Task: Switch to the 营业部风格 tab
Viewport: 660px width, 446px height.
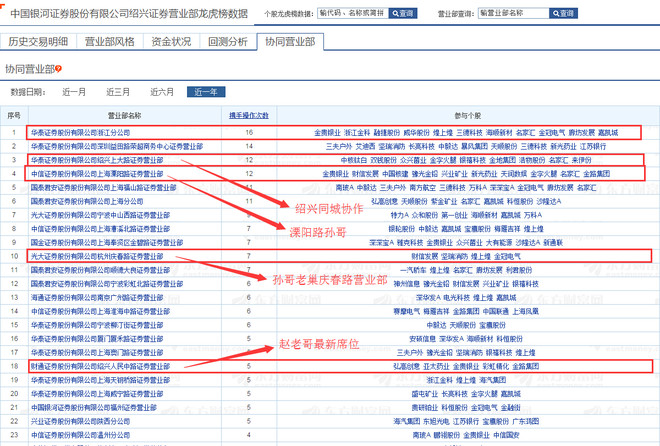Action: point(110,42)
